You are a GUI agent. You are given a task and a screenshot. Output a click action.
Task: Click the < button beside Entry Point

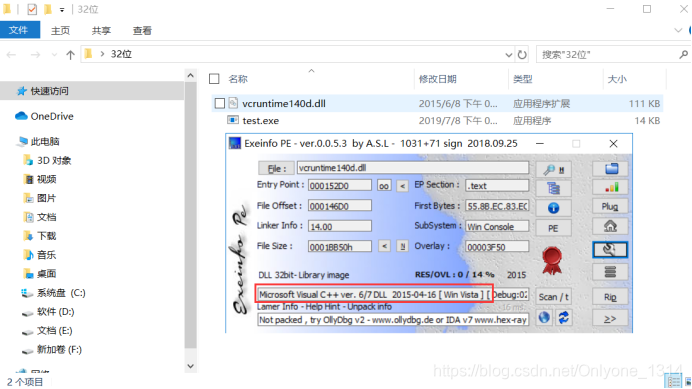pos(402,186)
